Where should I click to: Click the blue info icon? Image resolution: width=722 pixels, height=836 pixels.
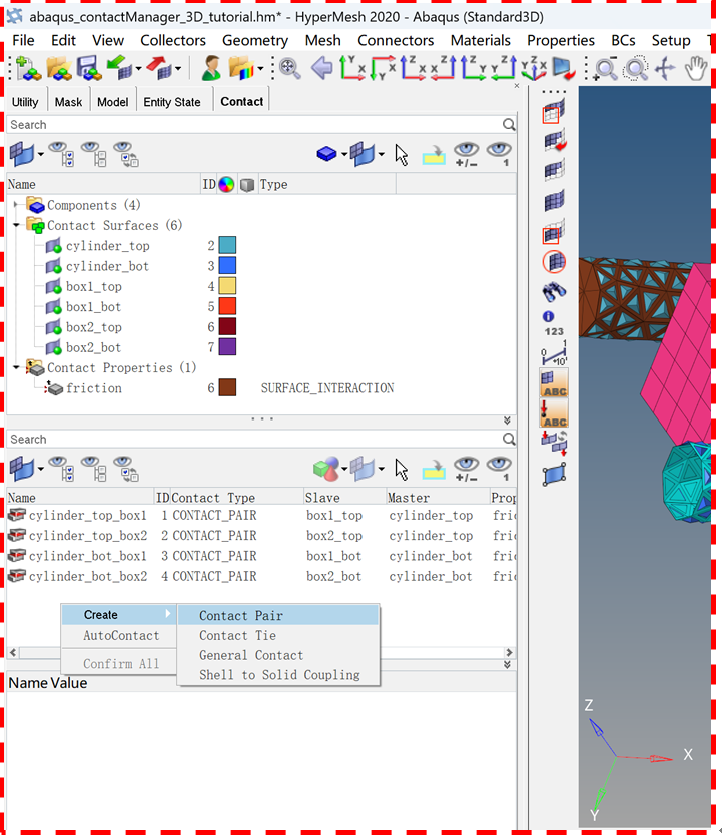click(548, 317)
